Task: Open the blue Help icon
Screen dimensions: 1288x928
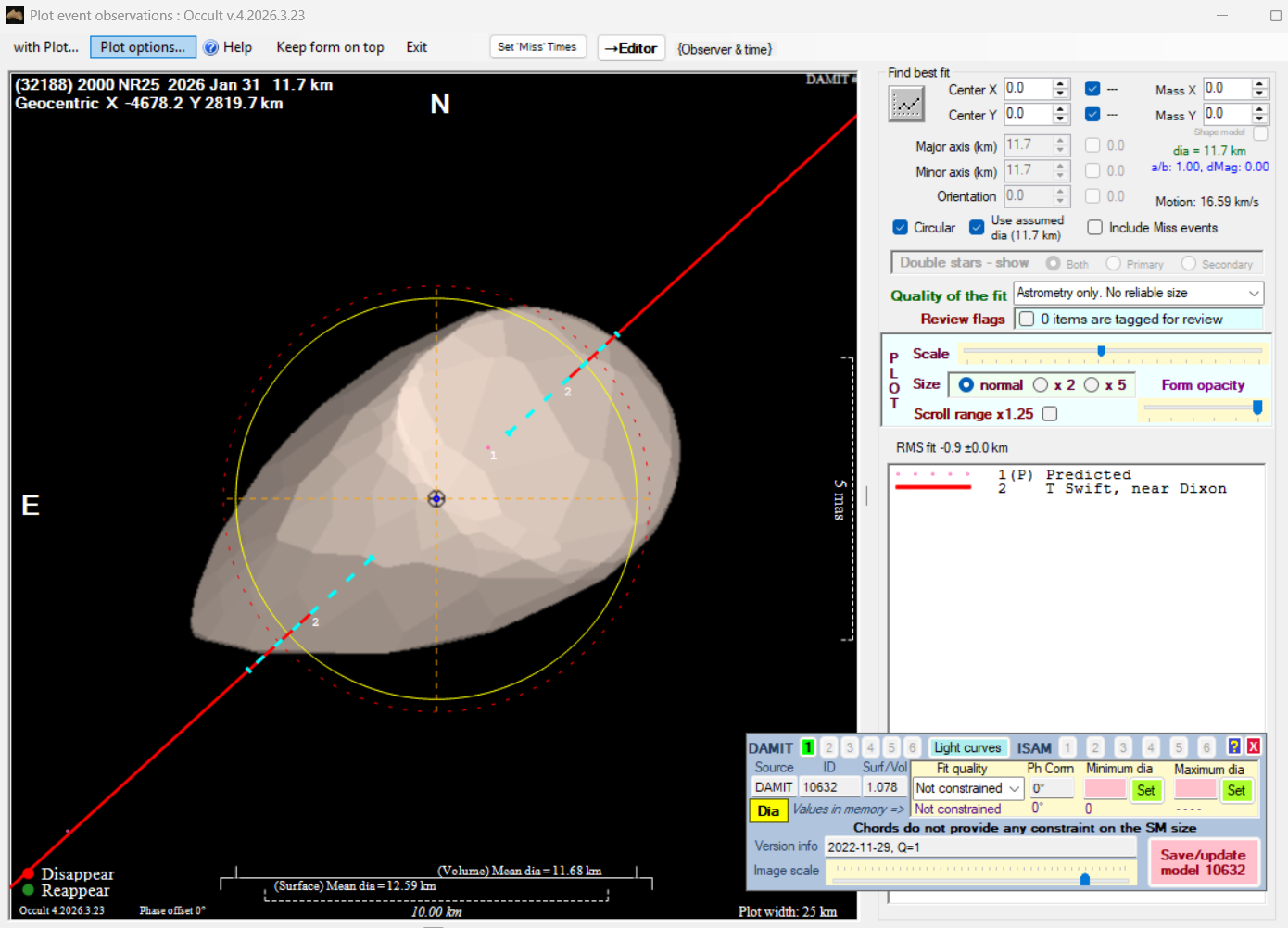Action: [x=211, y=47]
